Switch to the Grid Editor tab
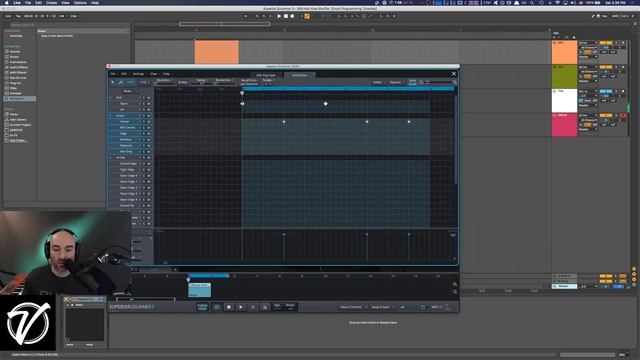This screenshot has width=640, height=360. 300,75
